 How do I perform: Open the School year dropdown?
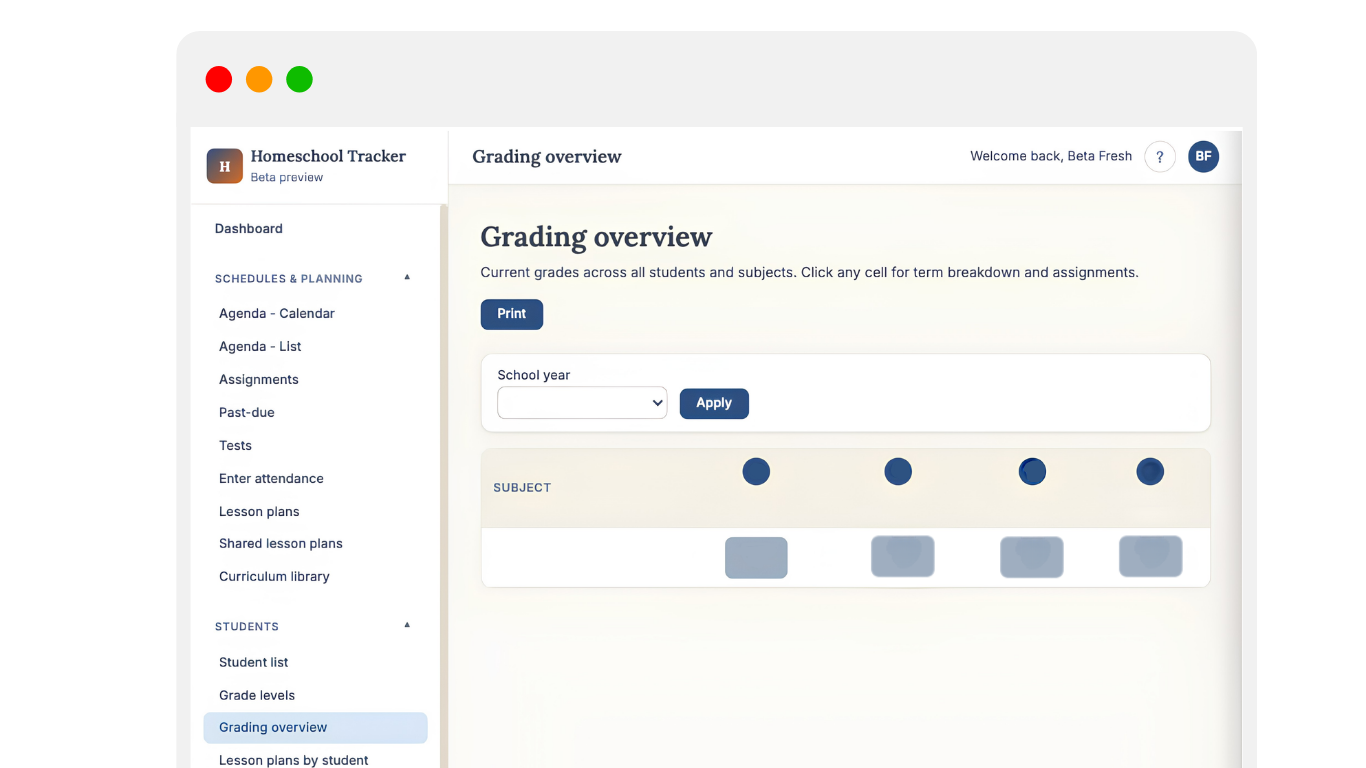(582, 403)
